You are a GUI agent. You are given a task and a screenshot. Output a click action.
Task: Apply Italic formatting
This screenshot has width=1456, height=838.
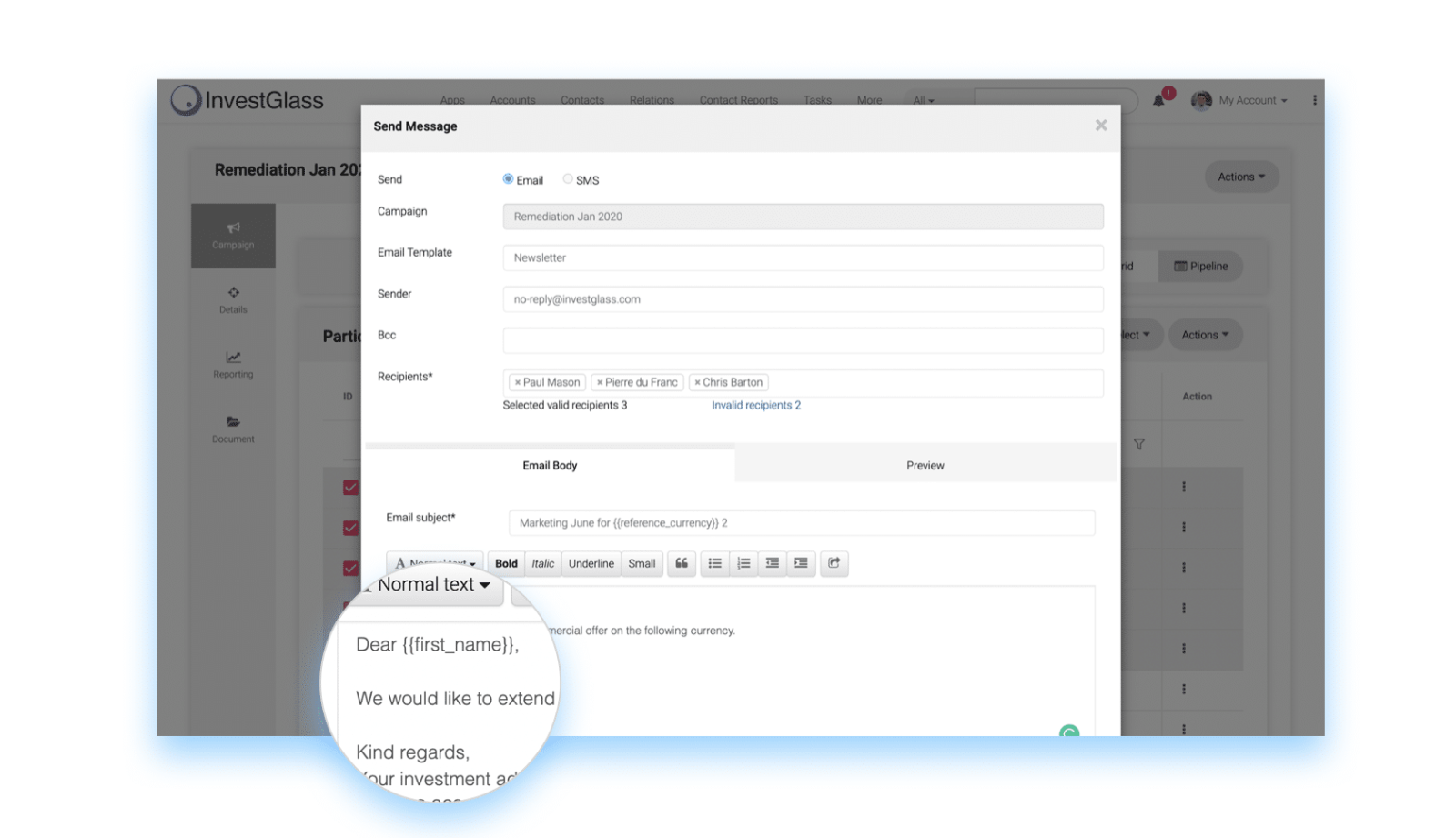pos(543,564)
